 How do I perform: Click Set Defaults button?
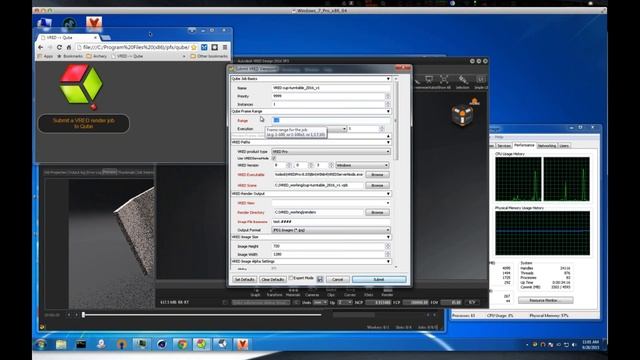tap(244, 279)
